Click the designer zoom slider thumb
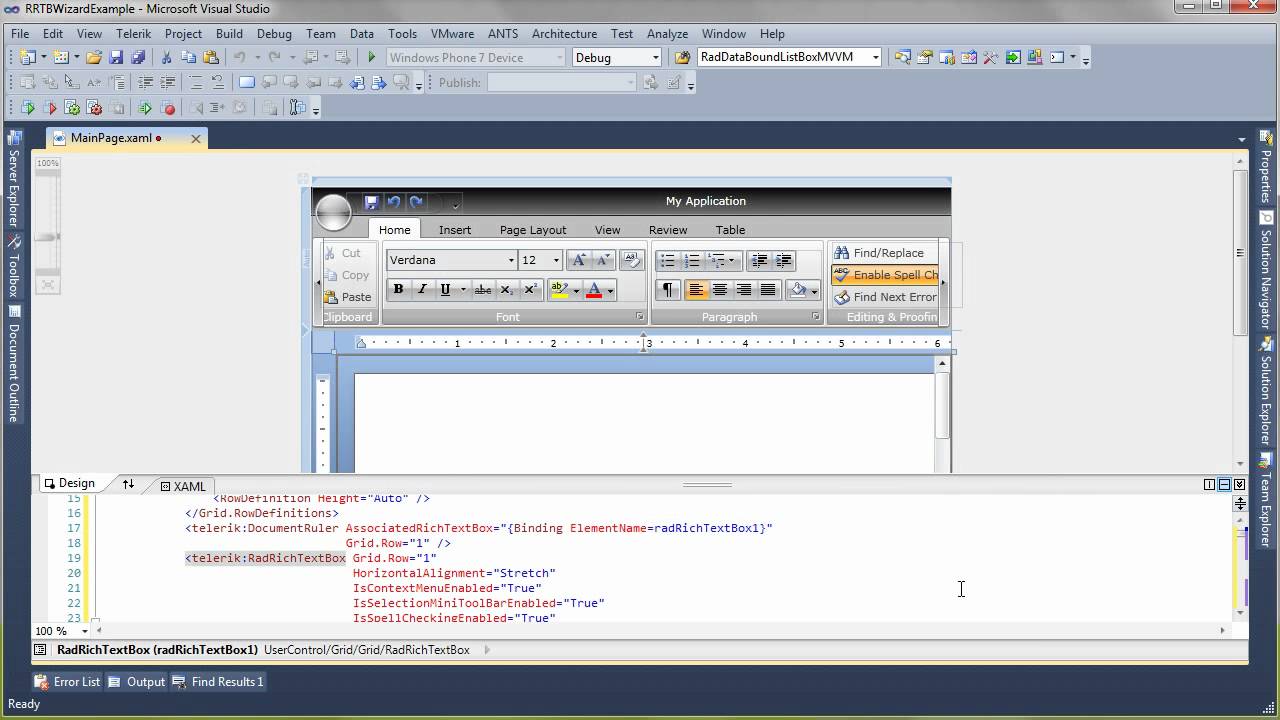Screen dimensions: 1280x720 47,237
